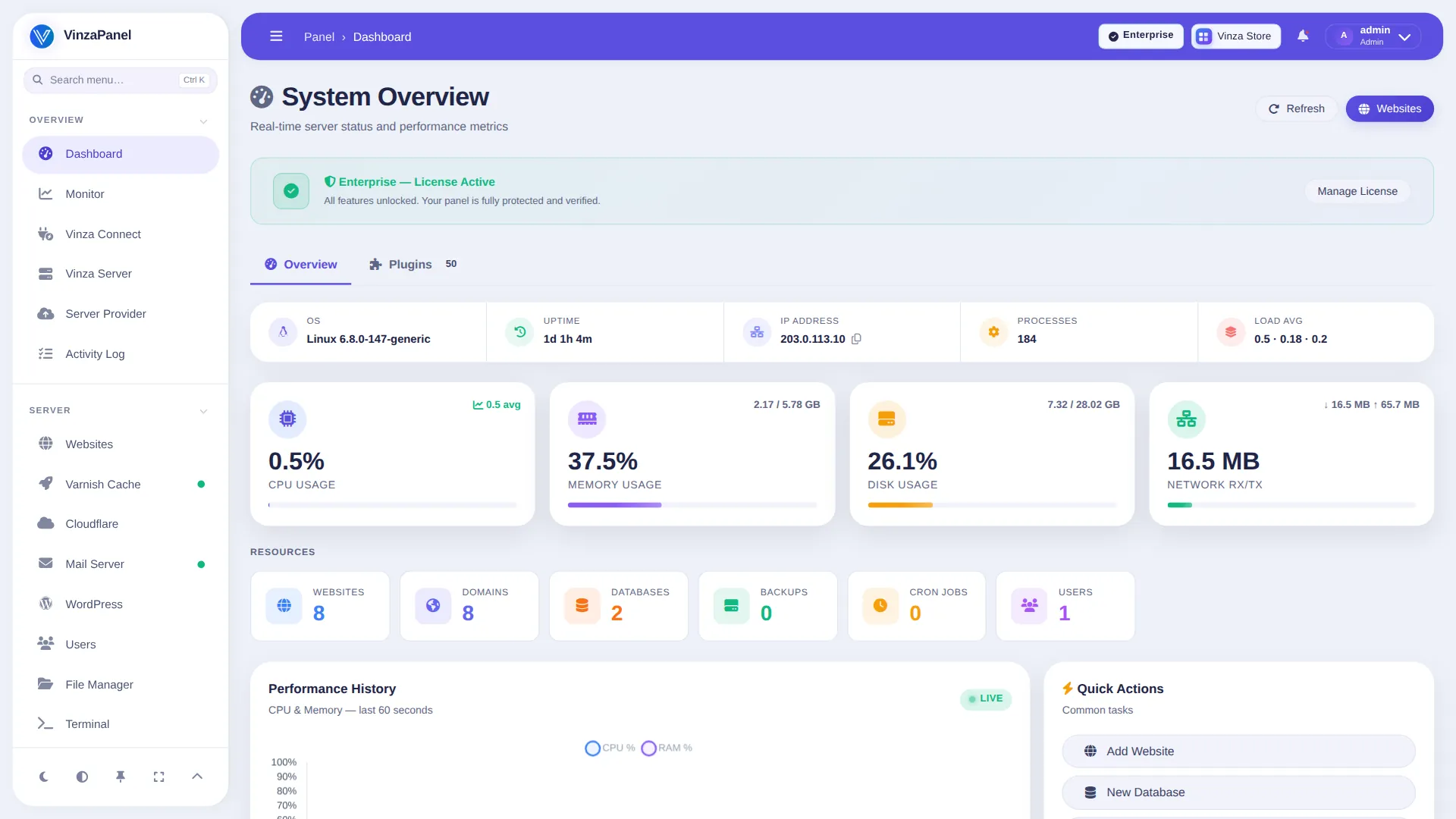The height and width of the screenshot is (819, 1456).
Task: Click the network RX/TX icon
Action: pos(1186,419)
